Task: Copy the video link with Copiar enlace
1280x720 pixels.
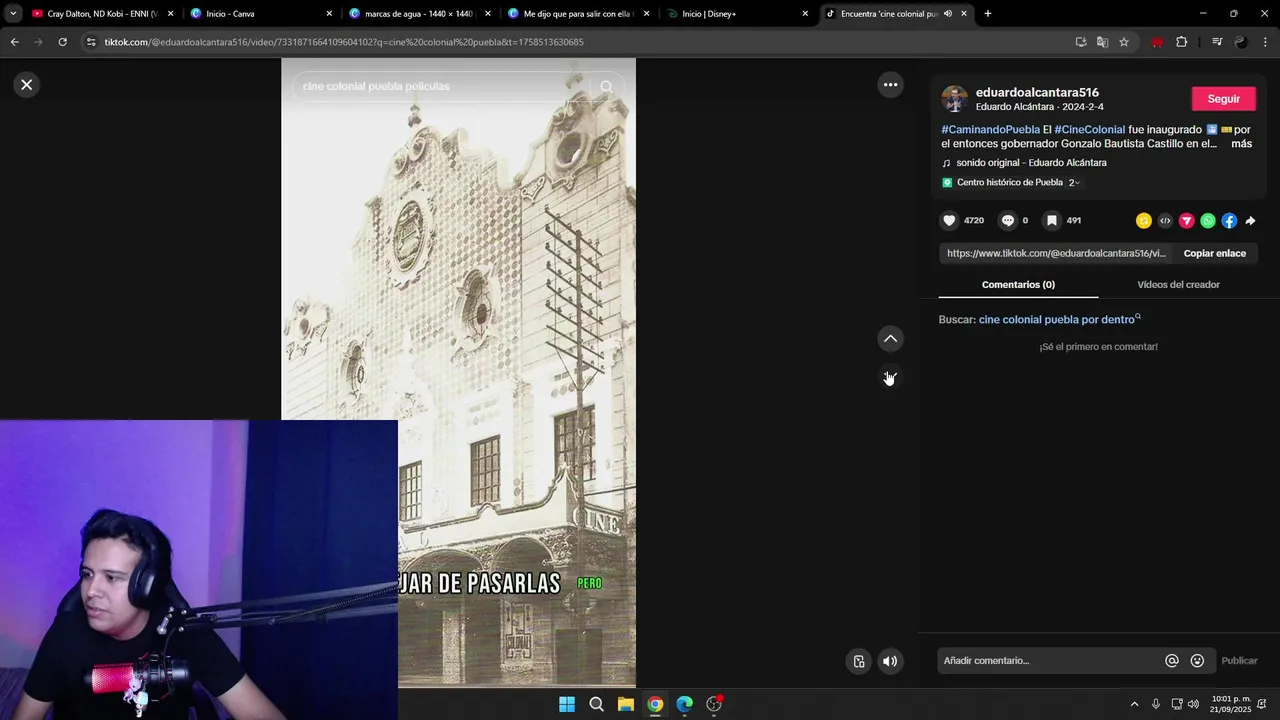Action: pyautogui.click(x=1214, y=254)
